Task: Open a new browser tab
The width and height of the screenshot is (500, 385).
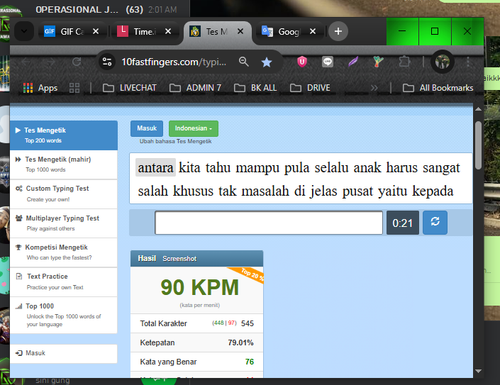Action: [338, 31]
